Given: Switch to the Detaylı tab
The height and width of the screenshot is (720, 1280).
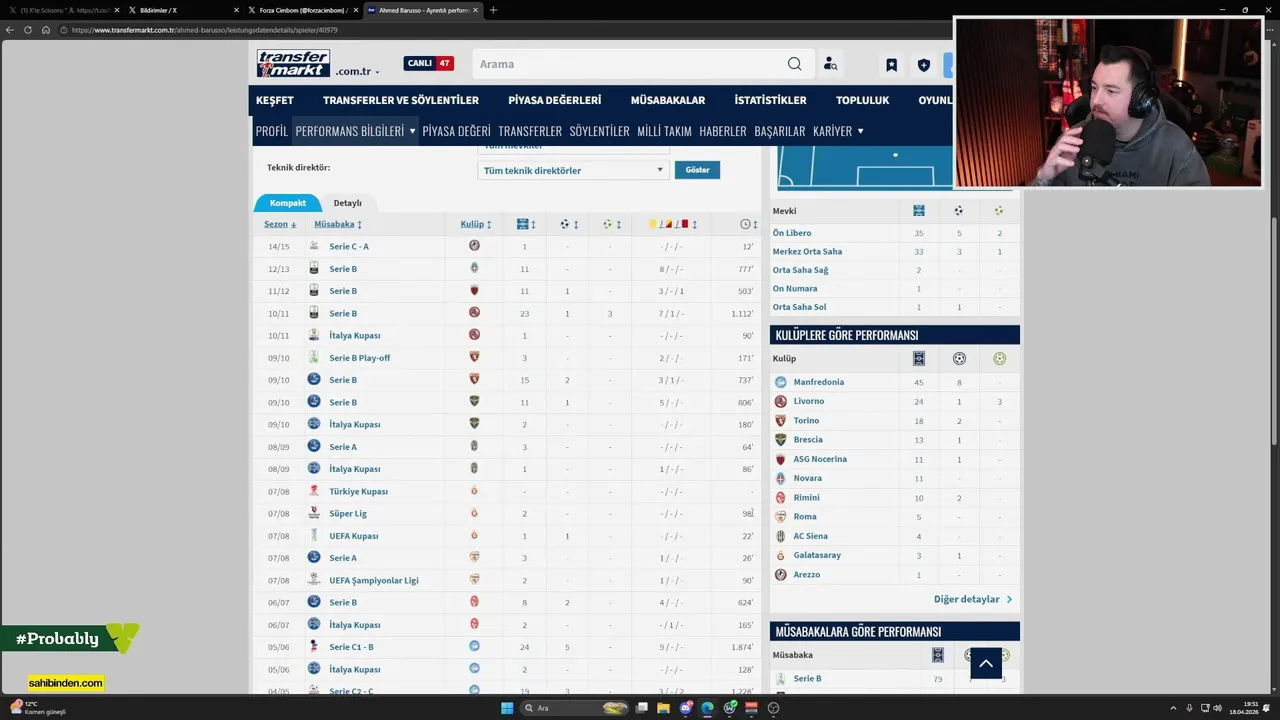Looking at the screenshot, I should pyautogui.click(x=348, y=203).
